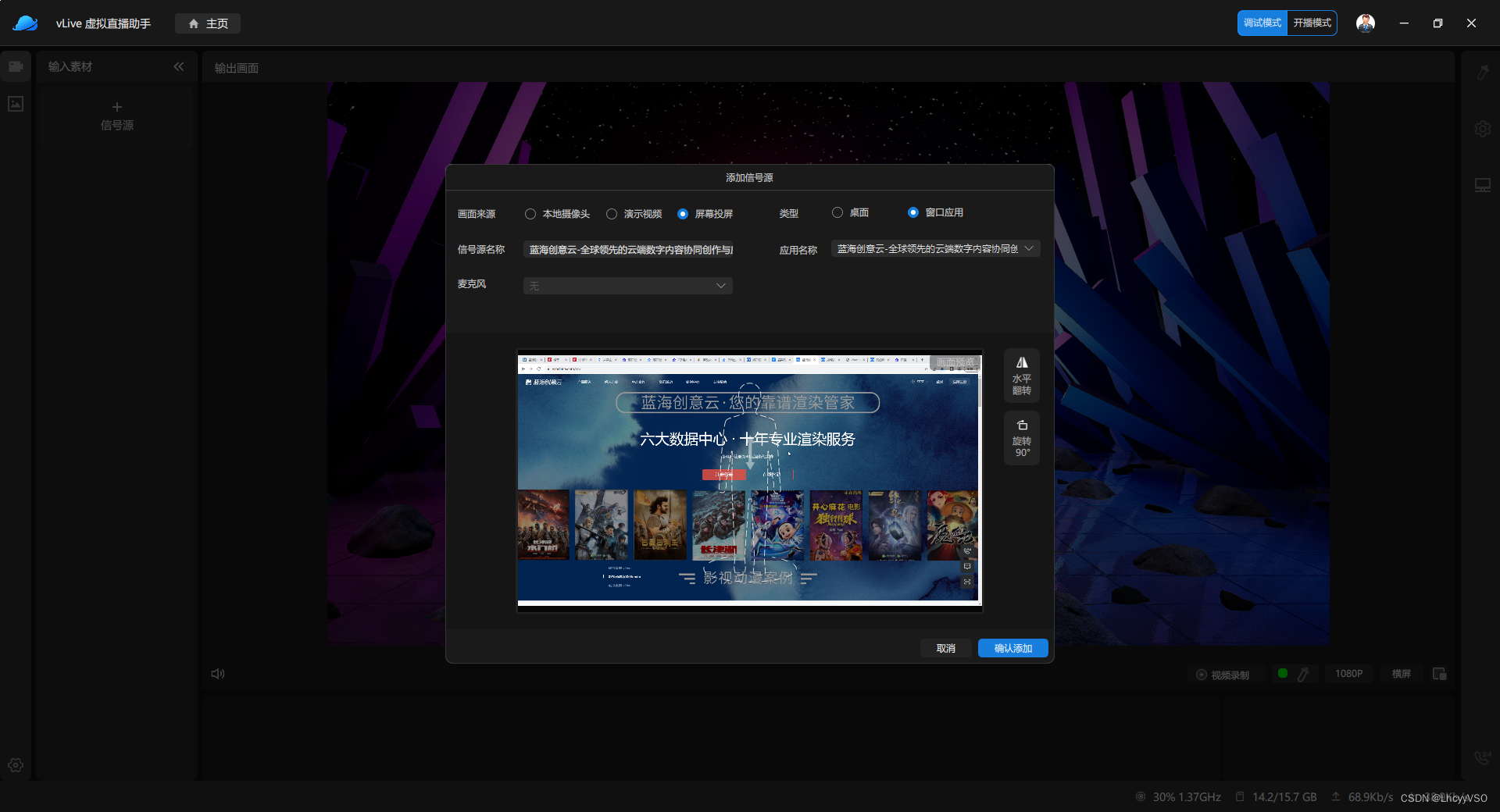Click the 68.9Kb/s upload speed text
Image resolution: width=1500 pixels, height=812 pixels.
point(1370,796)
